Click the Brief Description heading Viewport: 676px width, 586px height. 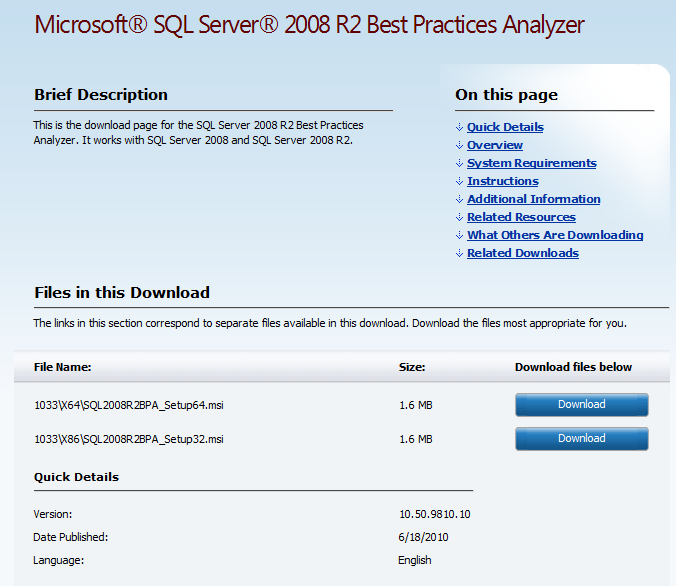tap(101, 94)
